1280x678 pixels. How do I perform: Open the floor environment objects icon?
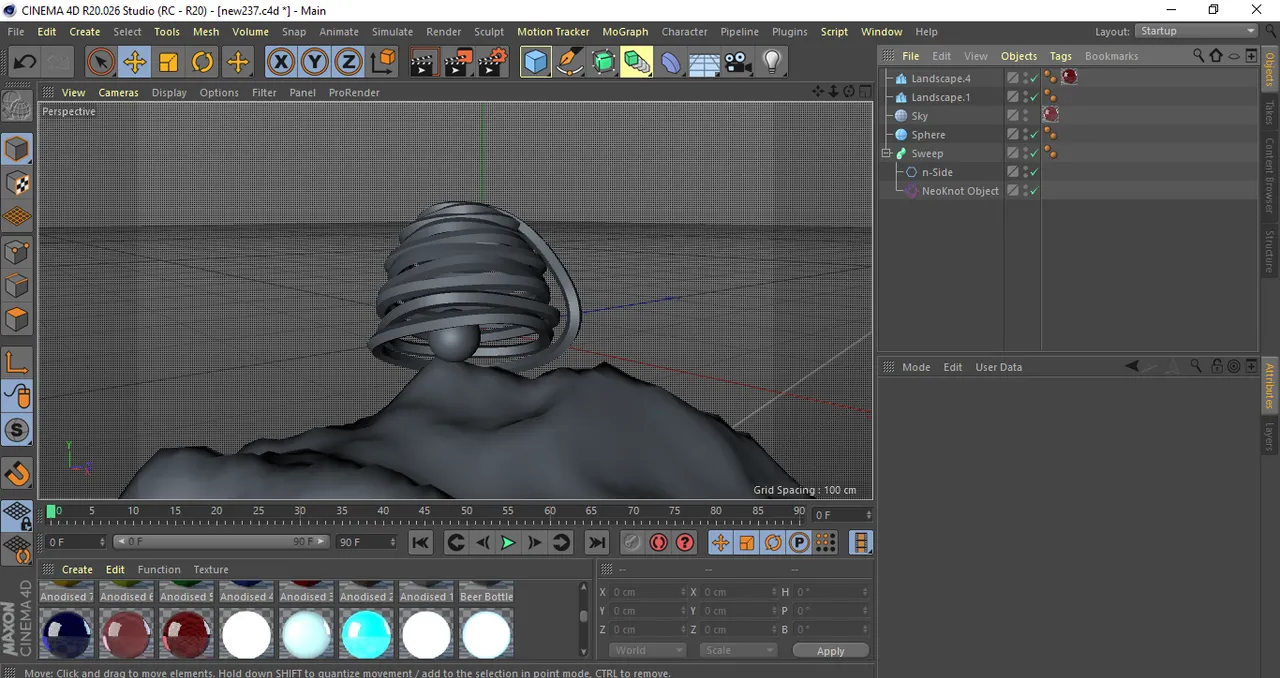[x=704, y=63]
